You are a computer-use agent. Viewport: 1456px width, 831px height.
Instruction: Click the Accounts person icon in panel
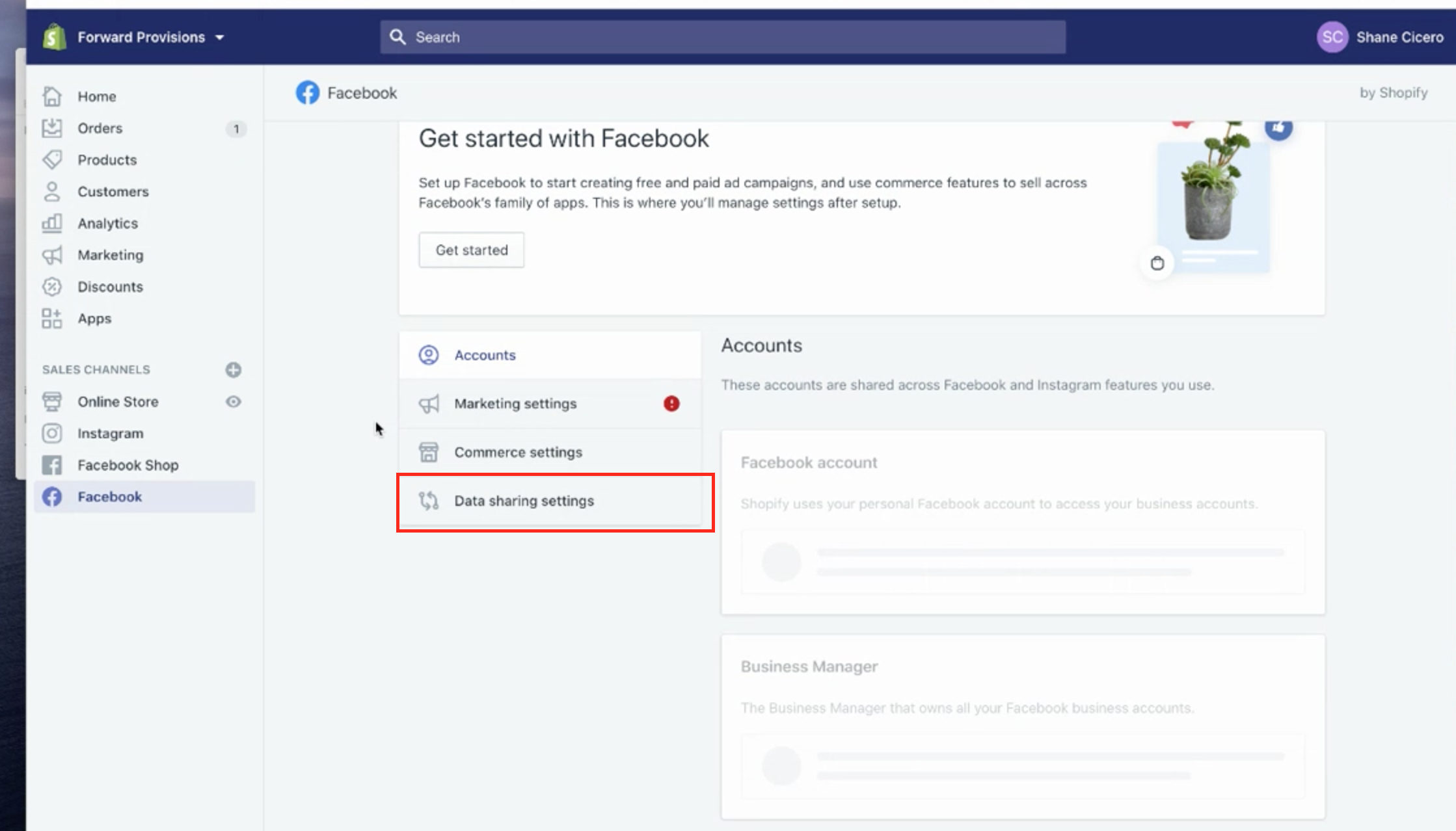click(x=428, y=355)
